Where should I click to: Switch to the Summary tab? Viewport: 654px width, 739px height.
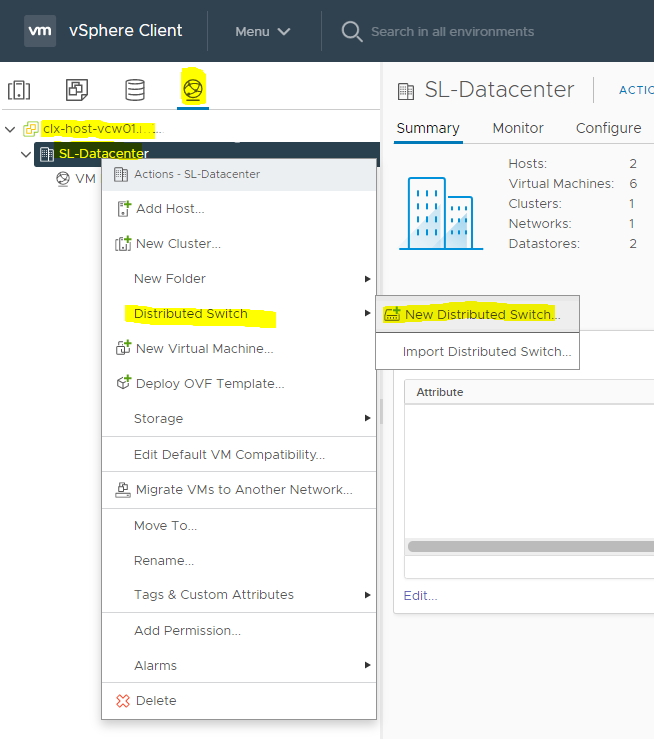(428, 128)
